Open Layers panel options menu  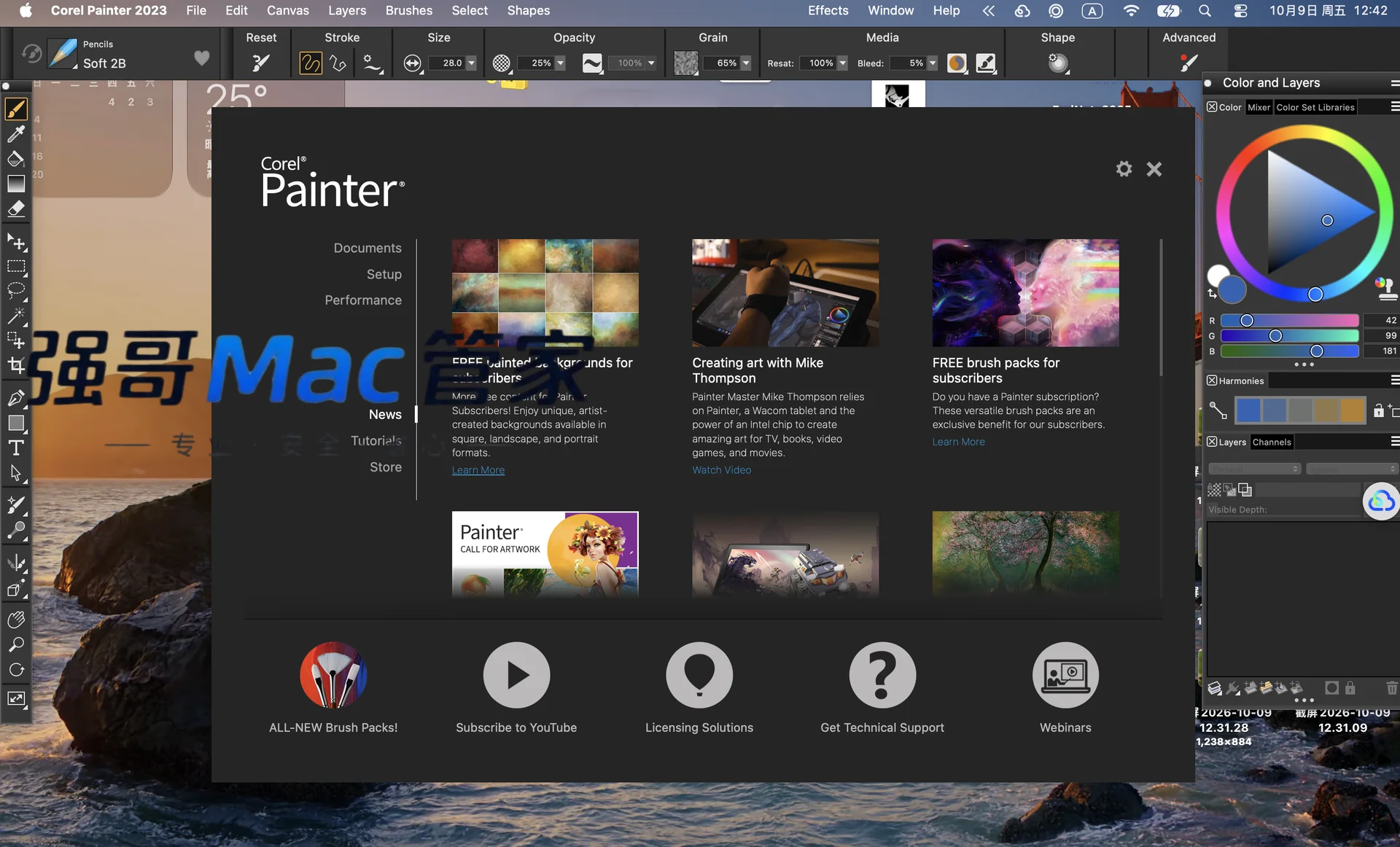[1394, 442]
